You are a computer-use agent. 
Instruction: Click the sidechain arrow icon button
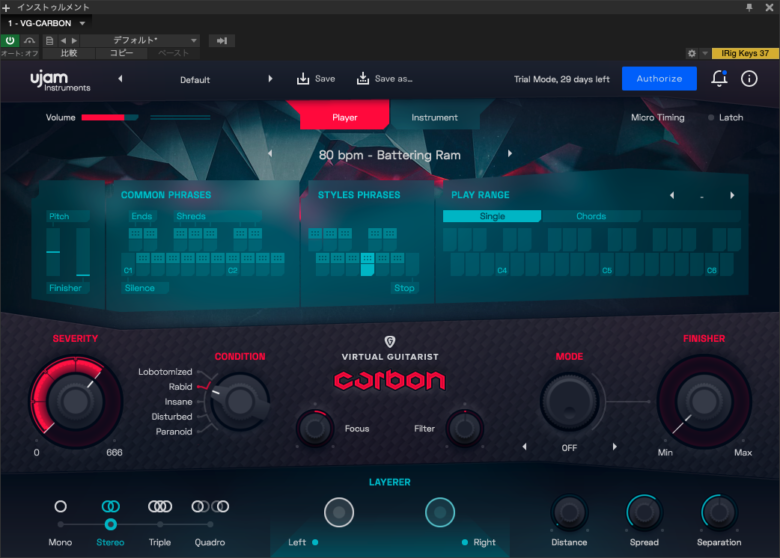point(222,41)
